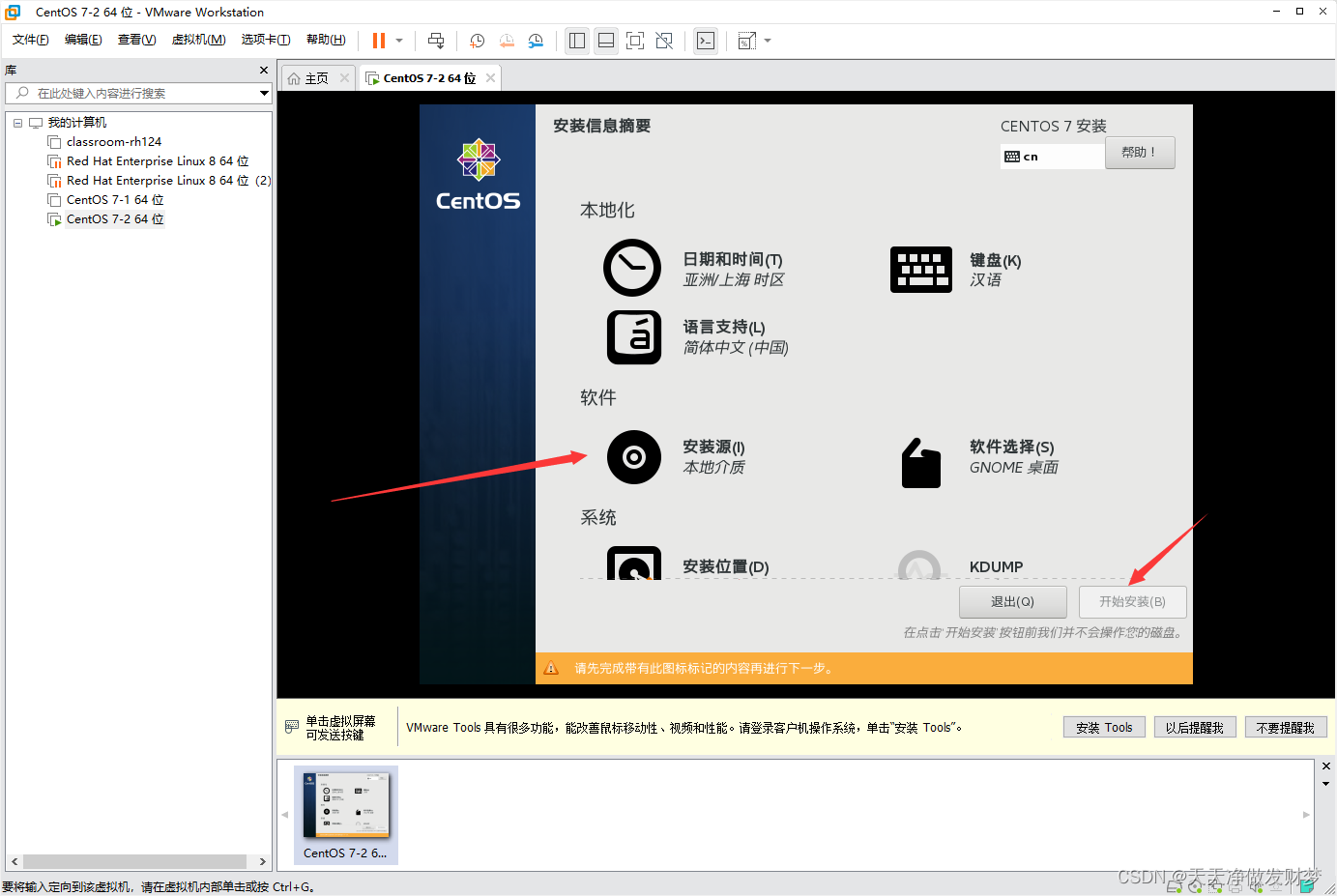Collapse the 我的计算机 tree node
Image resolution: width=1337 pixels, height=896 pixels.
point(17,123)
